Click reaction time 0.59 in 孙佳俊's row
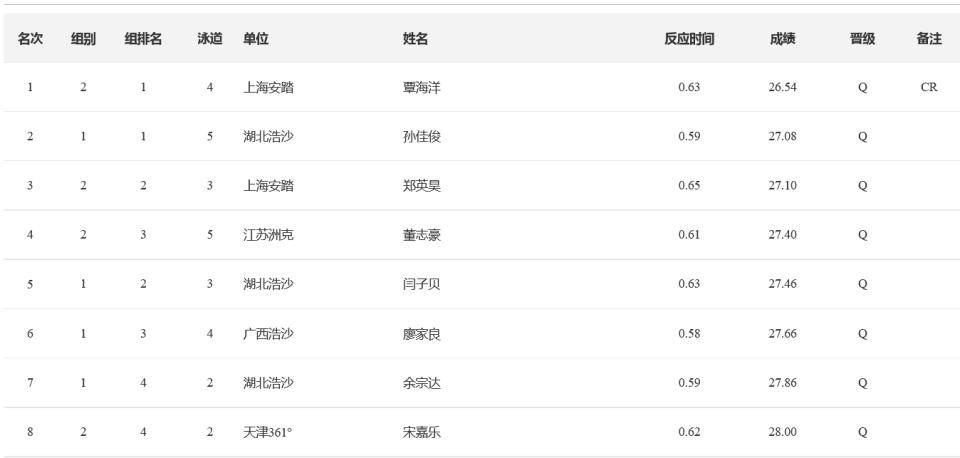Screen dimensions: 960x458 (689, 136)
